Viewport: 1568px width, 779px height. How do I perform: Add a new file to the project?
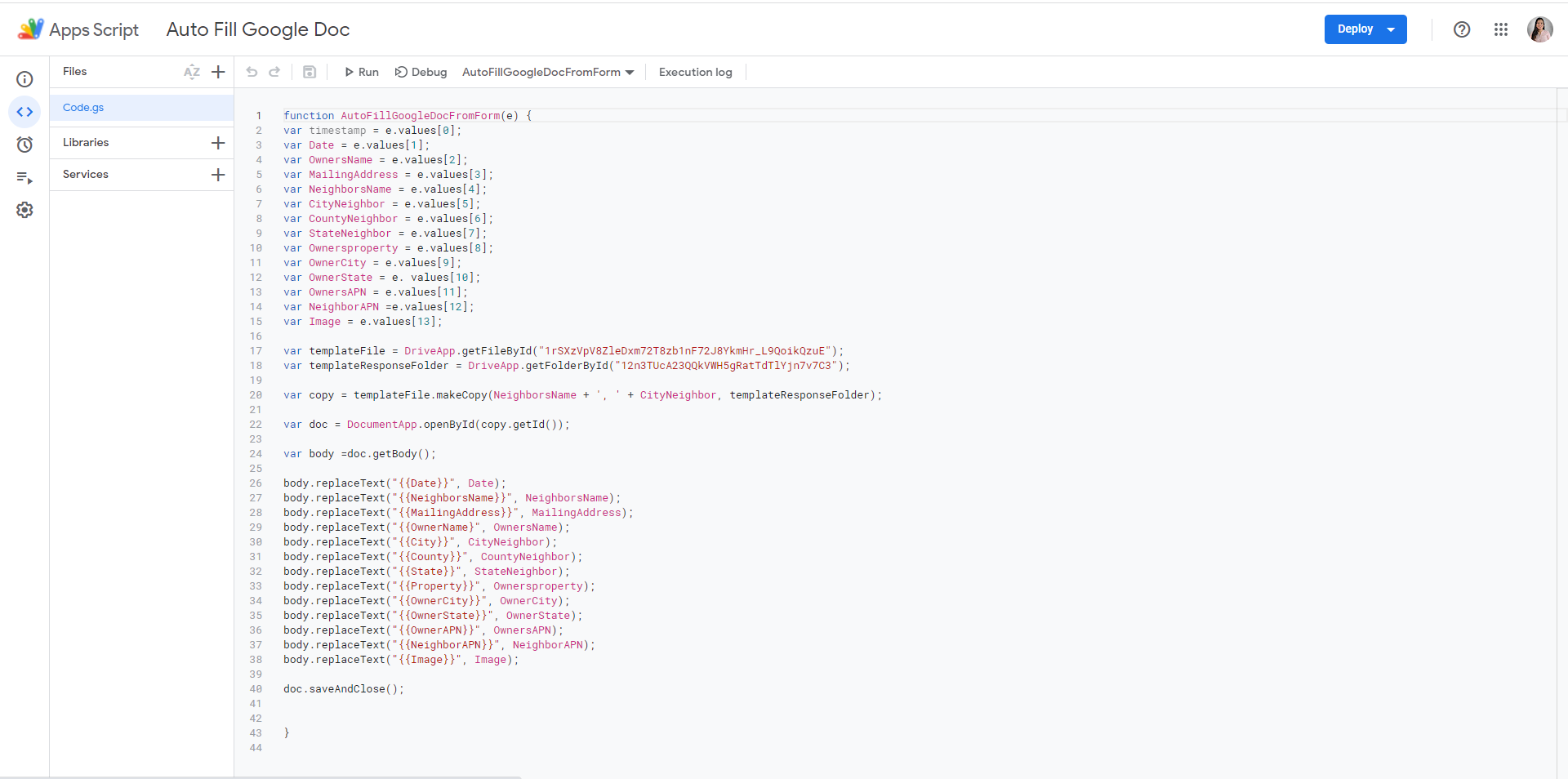217,72
